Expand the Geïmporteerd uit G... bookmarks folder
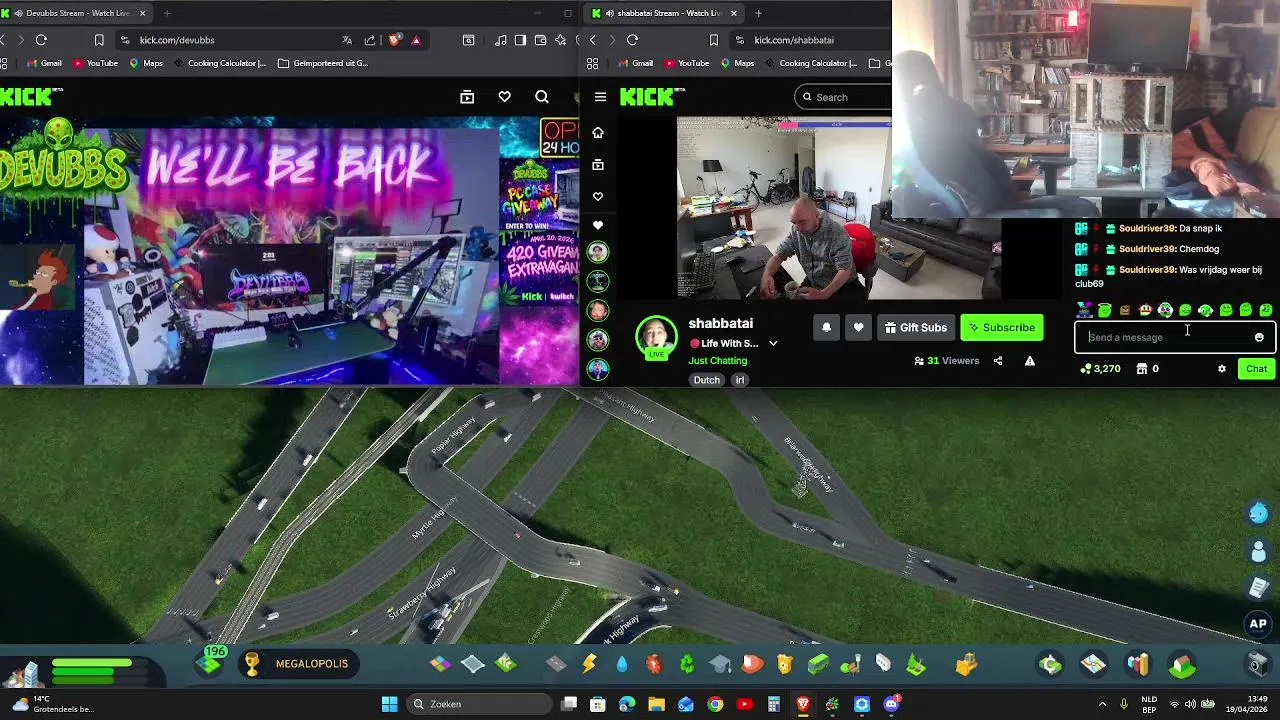 click(323, 63)
